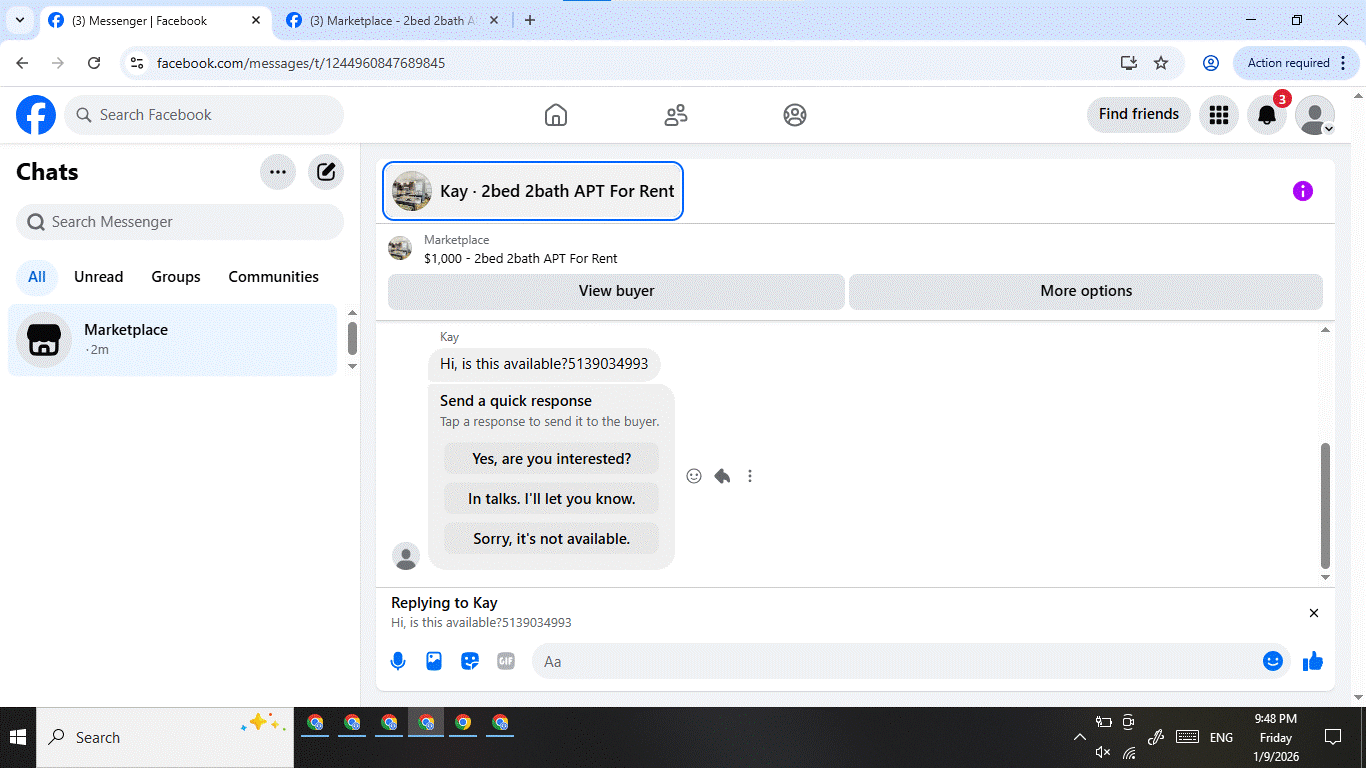The width and height of the screenshot is (1366, 768).
Task: Send 'Sorry, it's not available.' response
Action: [552, 539]
